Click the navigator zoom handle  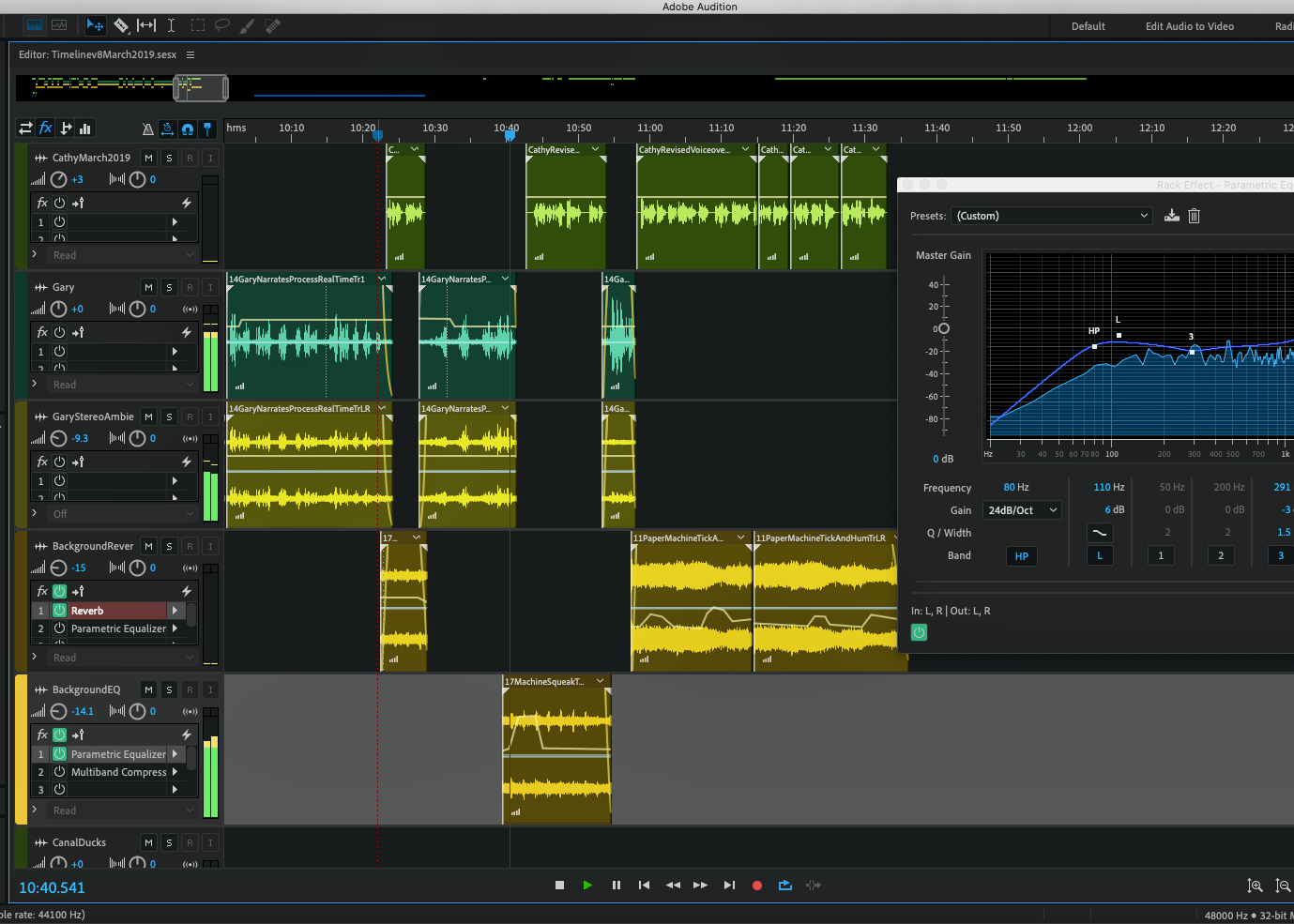coord(201,88)
